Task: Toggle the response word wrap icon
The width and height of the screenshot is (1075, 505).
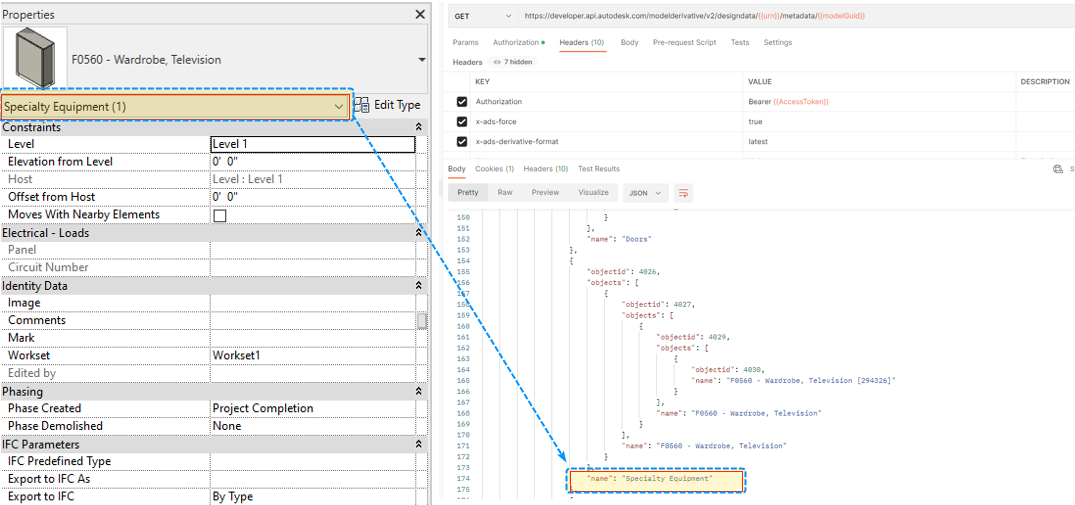Action: pyautogui.click(x=684, y=193)
